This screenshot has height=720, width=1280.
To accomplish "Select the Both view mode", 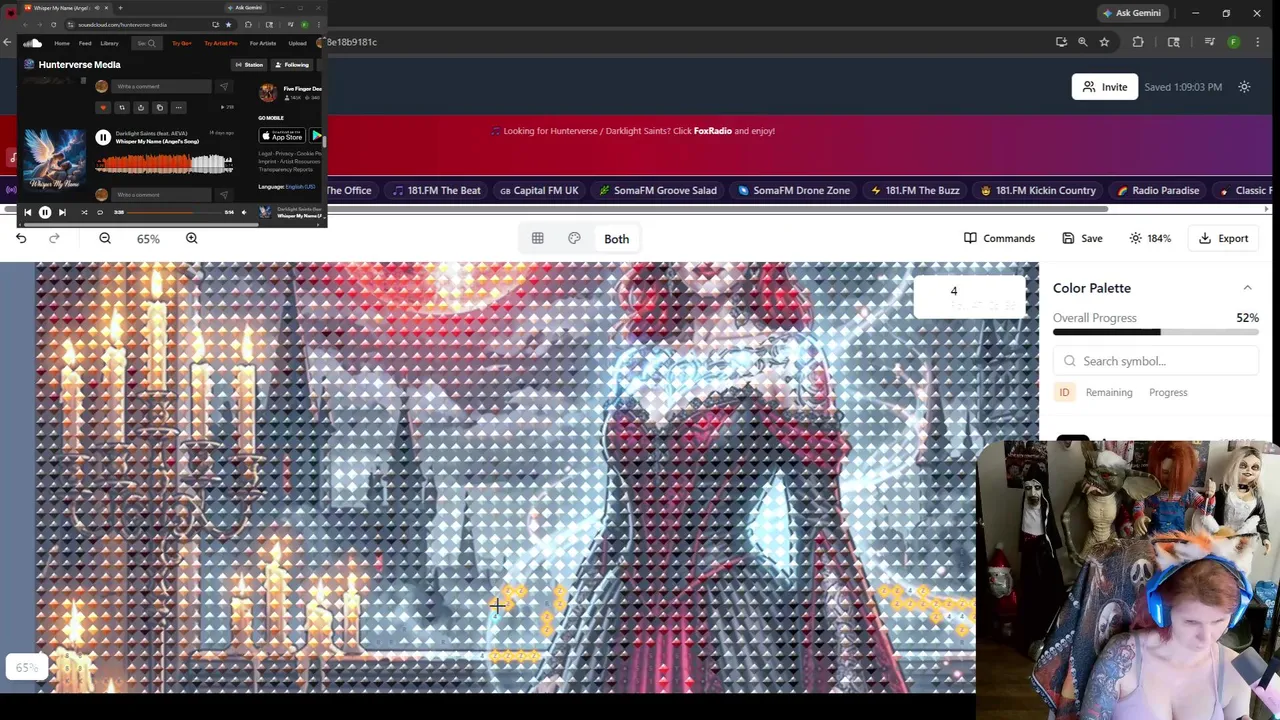I will tap(616, 239).
